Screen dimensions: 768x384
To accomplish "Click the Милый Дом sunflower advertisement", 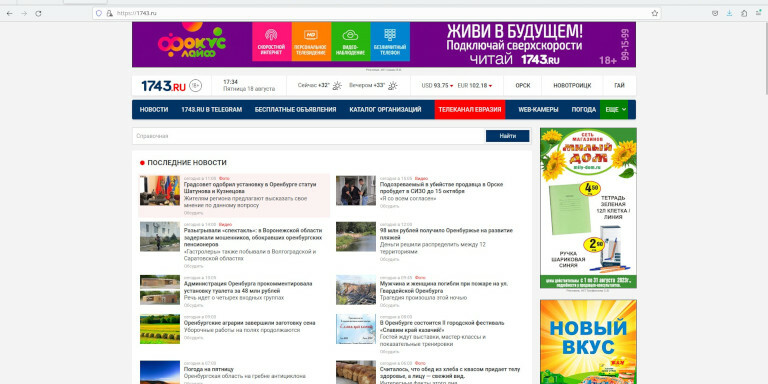I will (x=588, y=208).
